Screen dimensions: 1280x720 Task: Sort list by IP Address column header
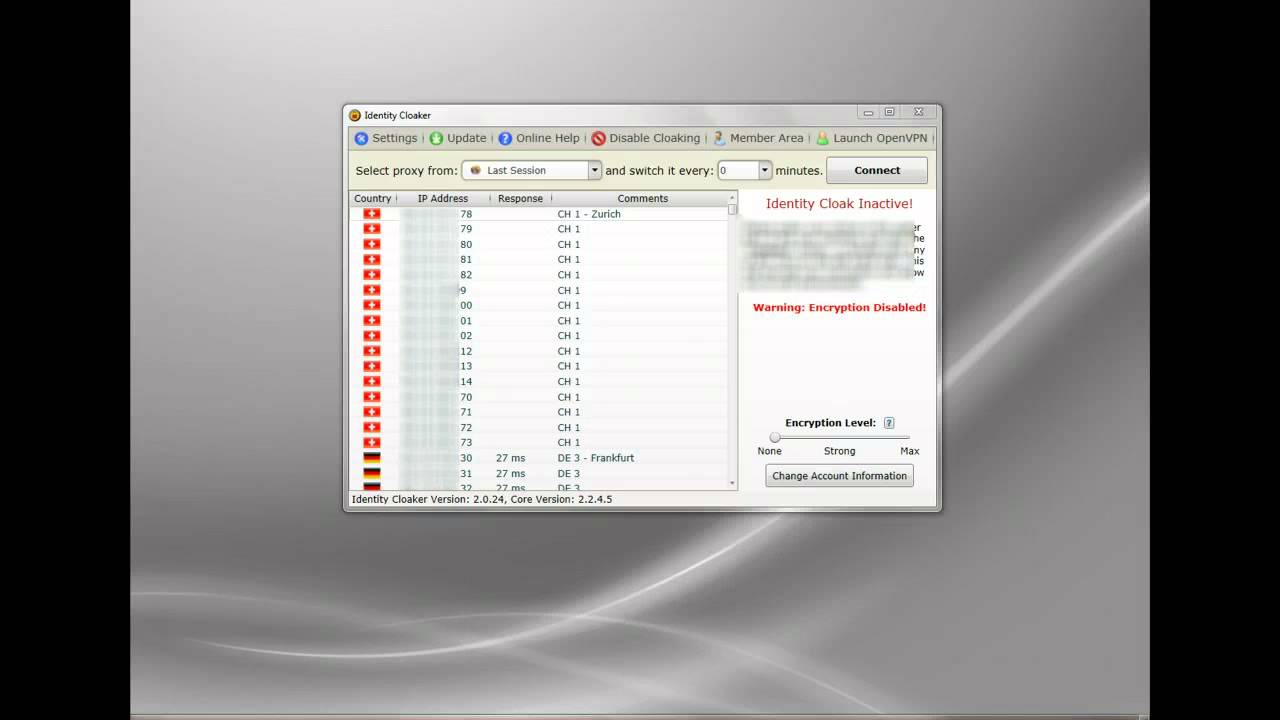[443, 198]
